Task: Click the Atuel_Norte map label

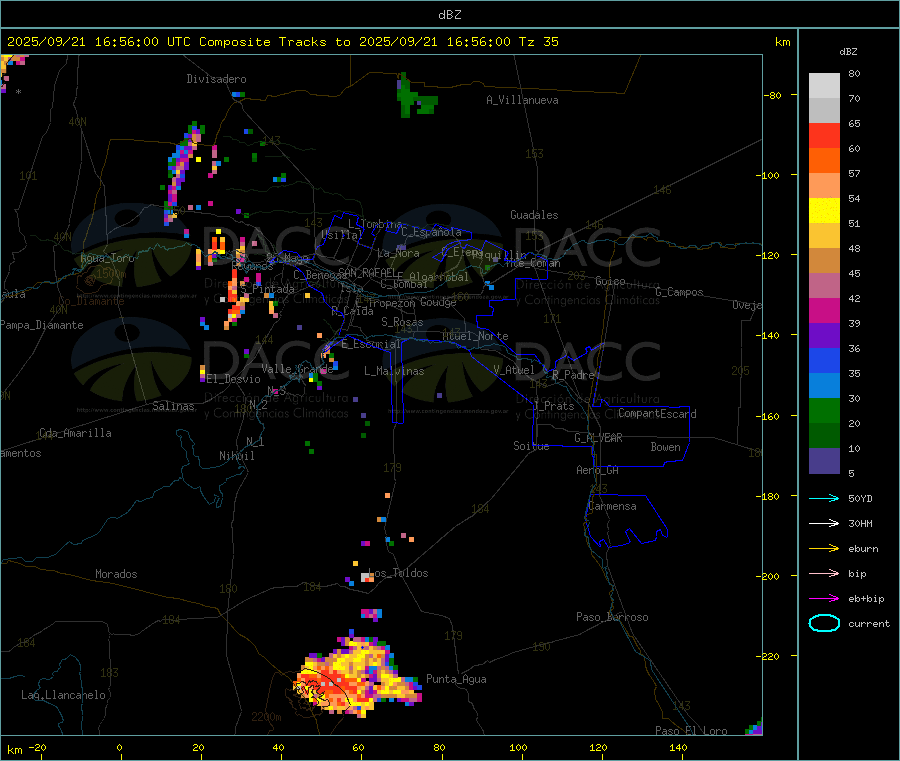Action: (x=475, y=336)
